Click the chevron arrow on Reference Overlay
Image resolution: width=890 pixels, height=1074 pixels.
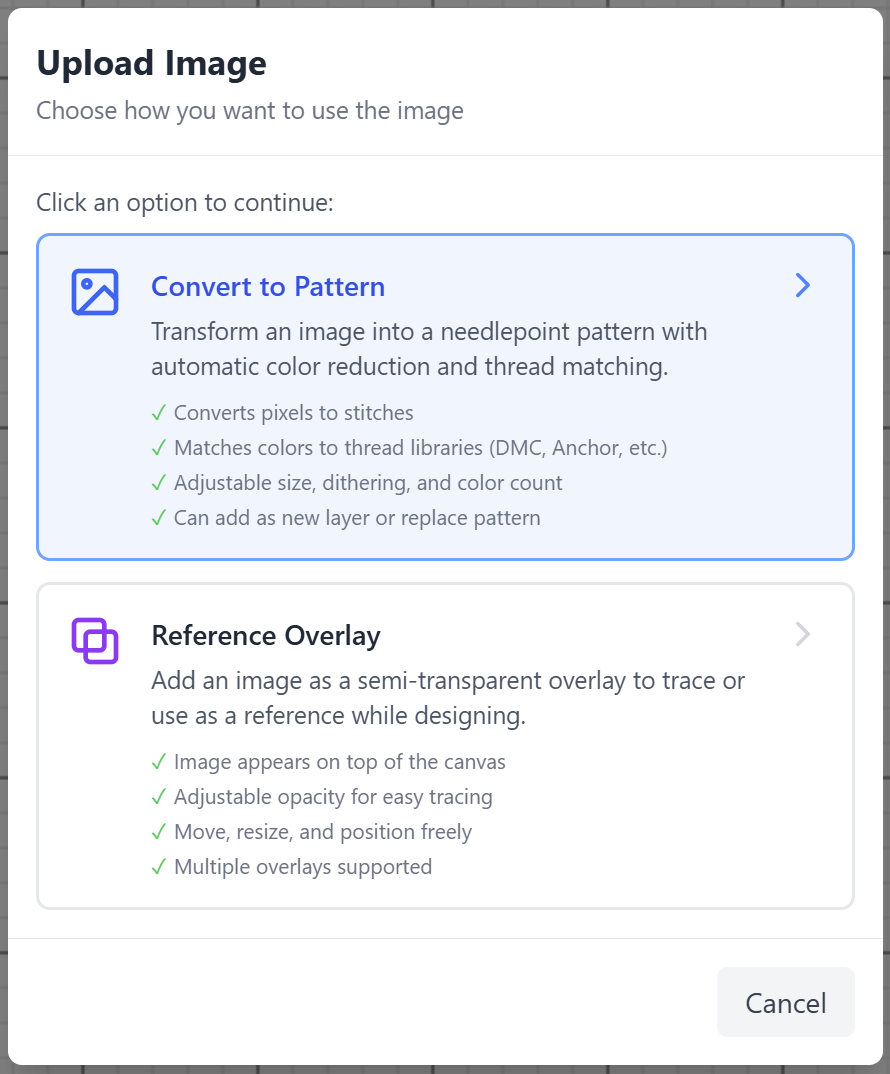click(x=802, y=635)
